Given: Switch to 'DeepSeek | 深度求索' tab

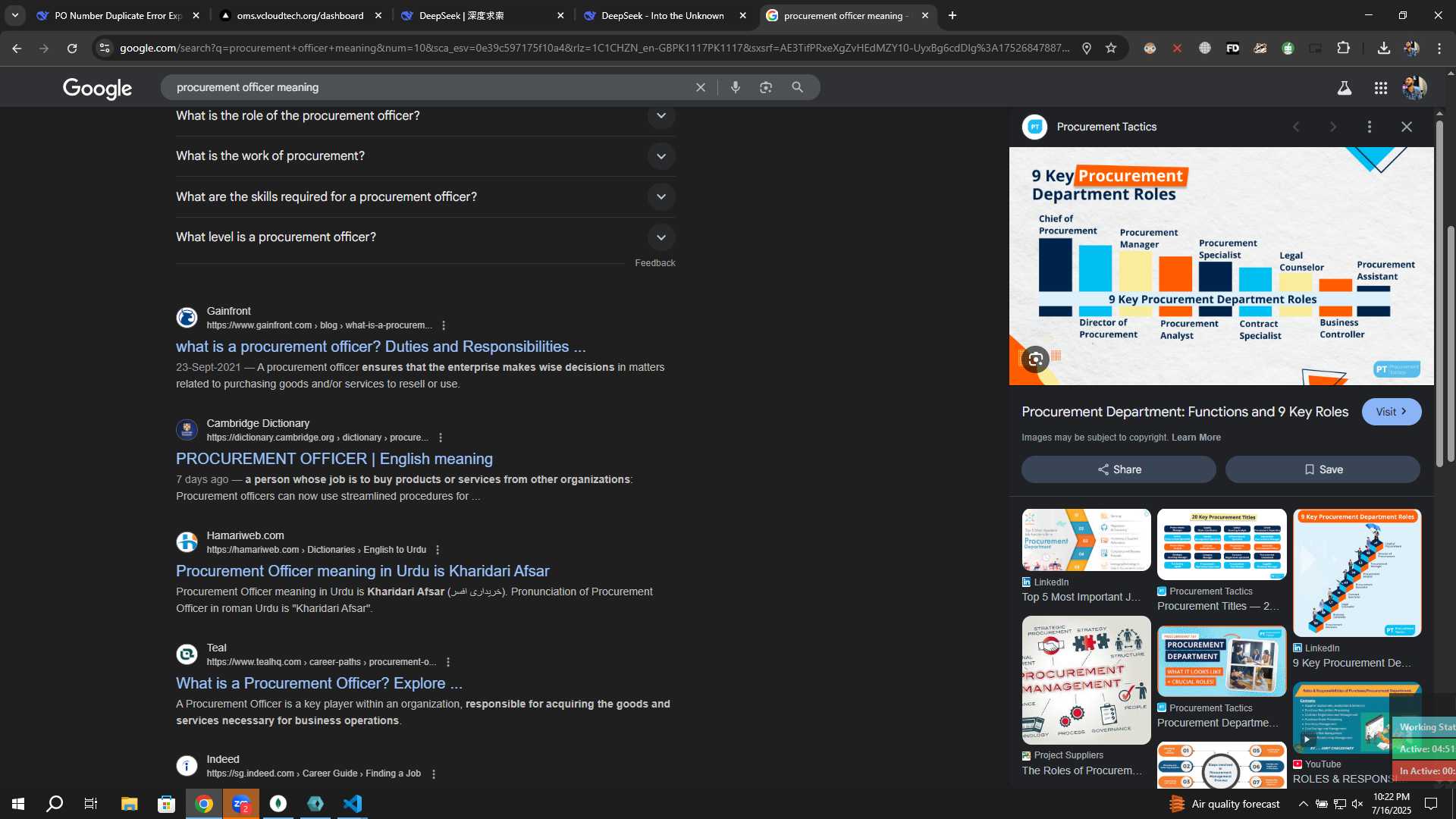Looking at the screenshot, I should tap(482, 15).
